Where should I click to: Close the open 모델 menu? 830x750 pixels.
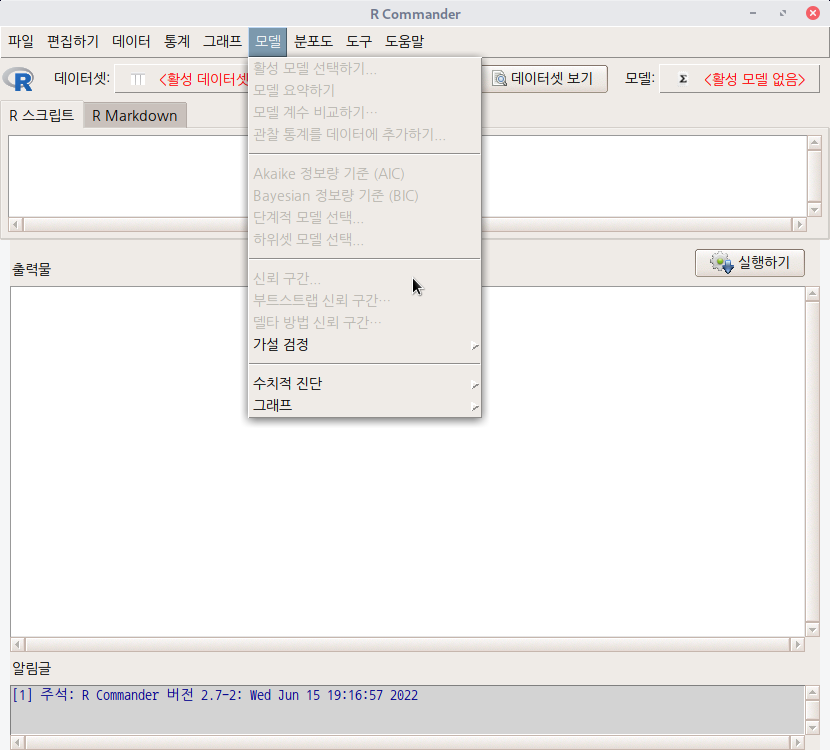[268, 41]
